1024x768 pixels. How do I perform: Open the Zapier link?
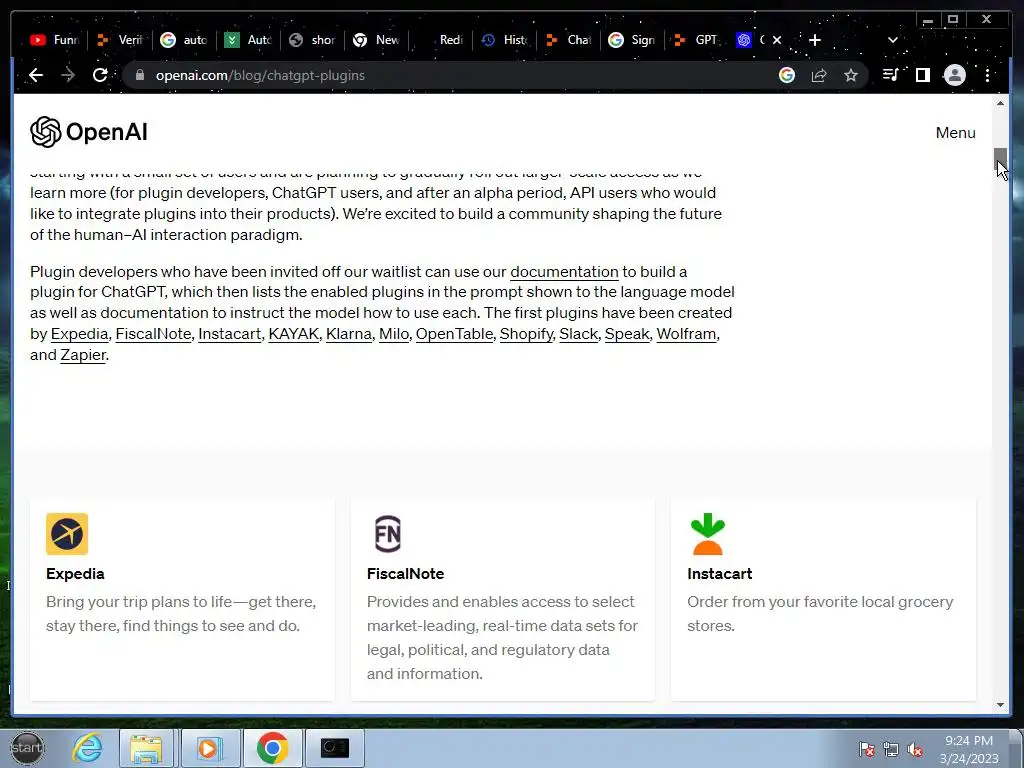click(x=83, y=355)
